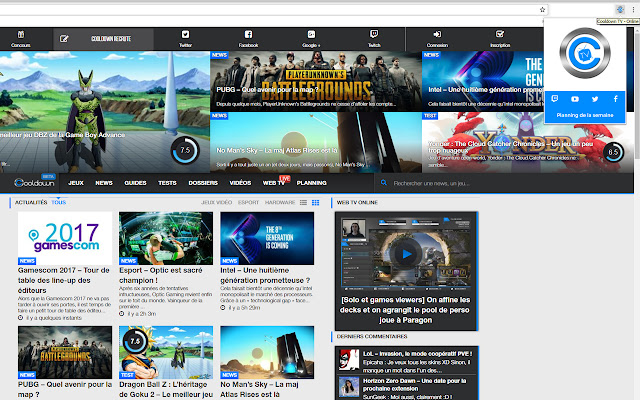Play the Web TV online stream
Image resolution: width=640 pixels, height=400 pixels.
pyautogui.click(x=406, y=254)
